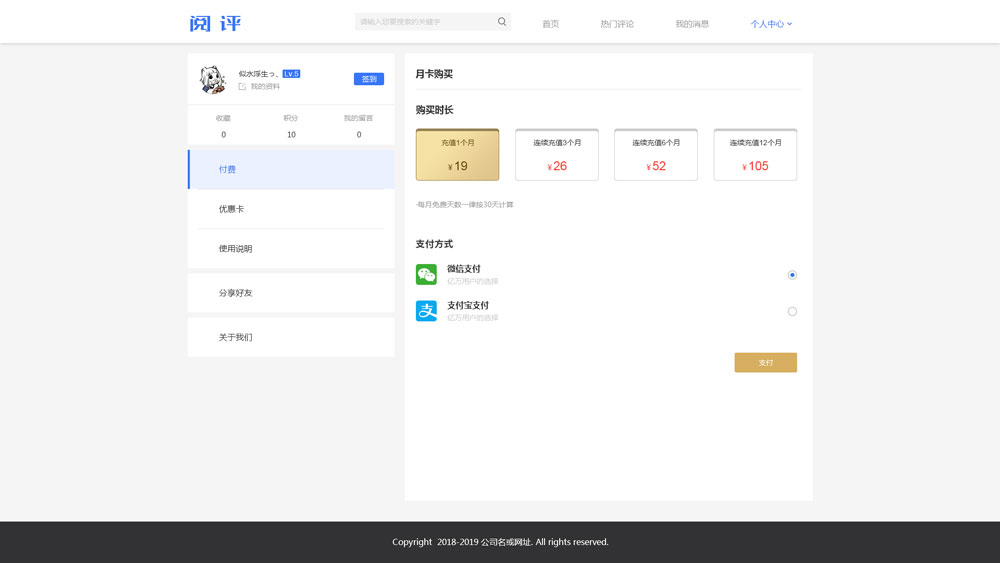Go to 热门评论 in the top navigation
The width and height of the screenshot is (1000, 563).
(x=617, y=24)
